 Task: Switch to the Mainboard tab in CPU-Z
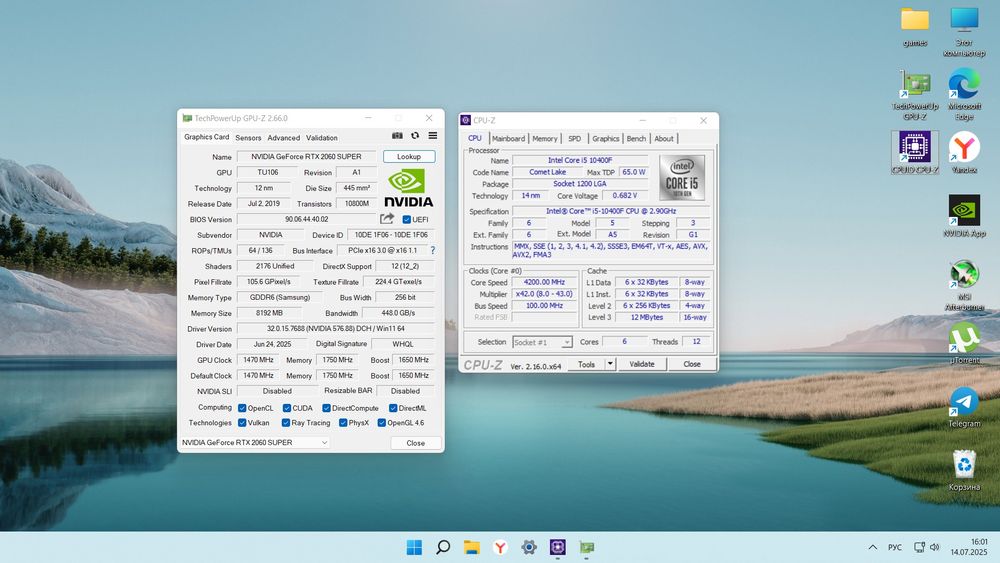508,139
